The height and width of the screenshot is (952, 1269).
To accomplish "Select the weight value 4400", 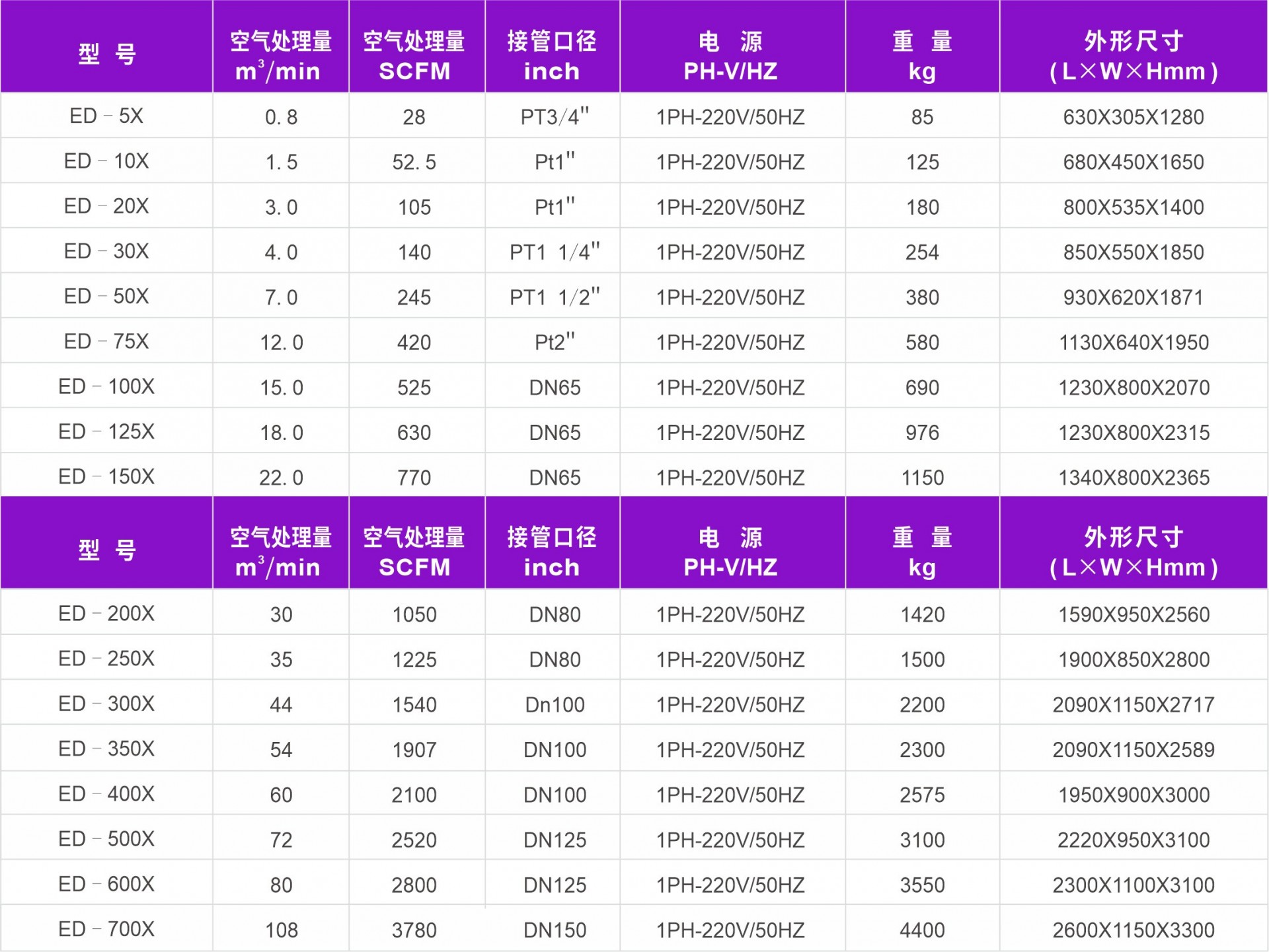I will coord(922,930).
